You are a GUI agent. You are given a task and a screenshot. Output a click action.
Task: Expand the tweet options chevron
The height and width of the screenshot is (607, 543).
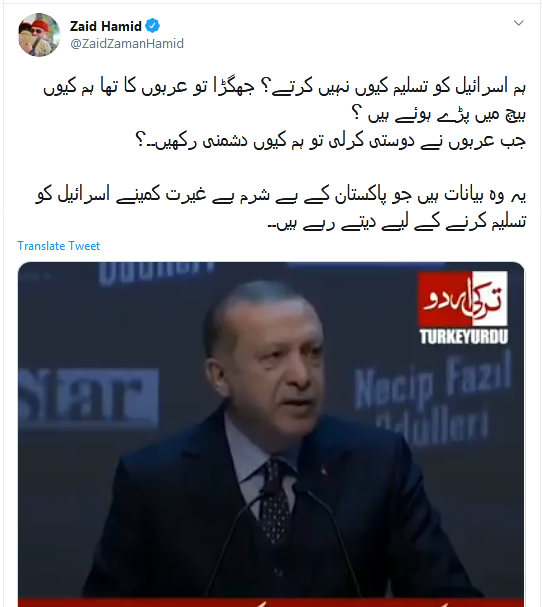click(518, 23)
